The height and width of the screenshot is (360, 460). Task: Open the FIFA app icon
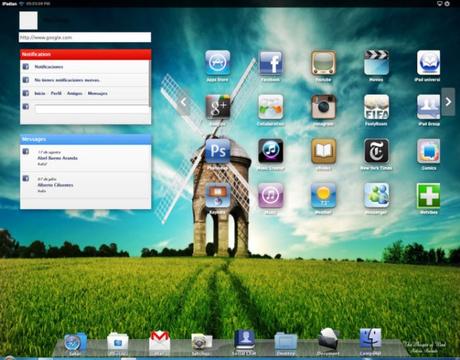[376, 107]
